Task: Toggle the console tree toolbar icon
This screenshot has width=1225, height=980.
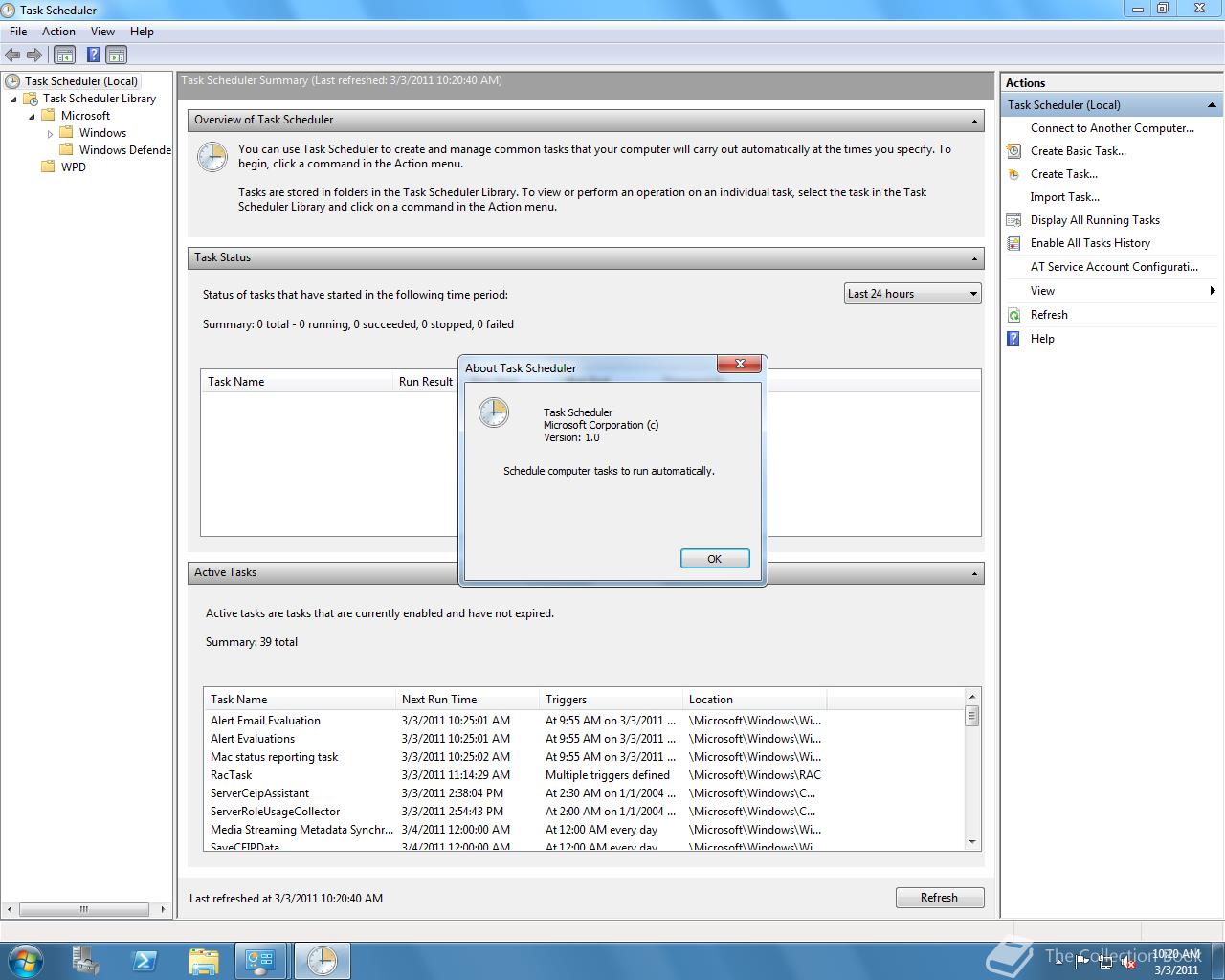Action: [65, 56]
